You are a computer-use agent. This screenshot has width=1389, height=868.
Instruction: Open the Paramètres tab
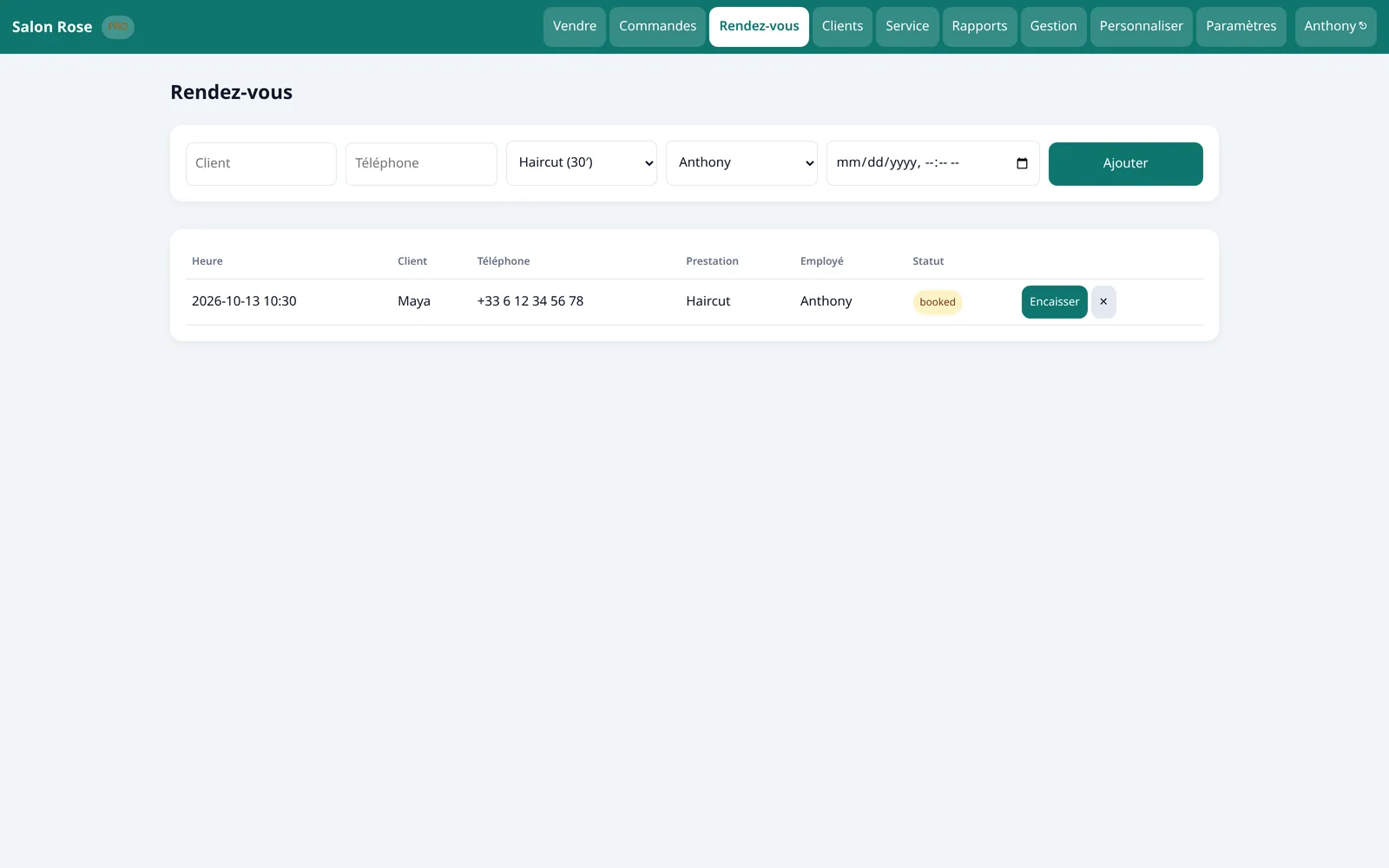point(1241,27)
